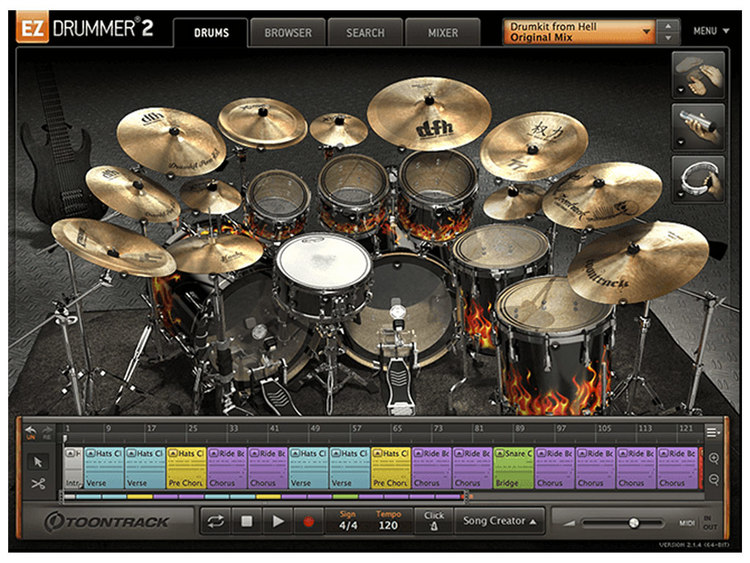
Task: Click the shaker percussion thumbnail
Action: point(698,128)
